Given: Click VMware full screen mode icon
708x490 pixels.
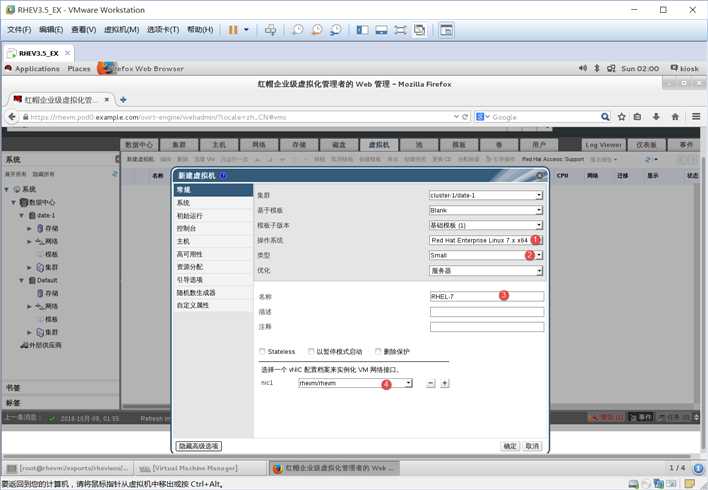Looking at the screenshot, I should tap(400, 30).
